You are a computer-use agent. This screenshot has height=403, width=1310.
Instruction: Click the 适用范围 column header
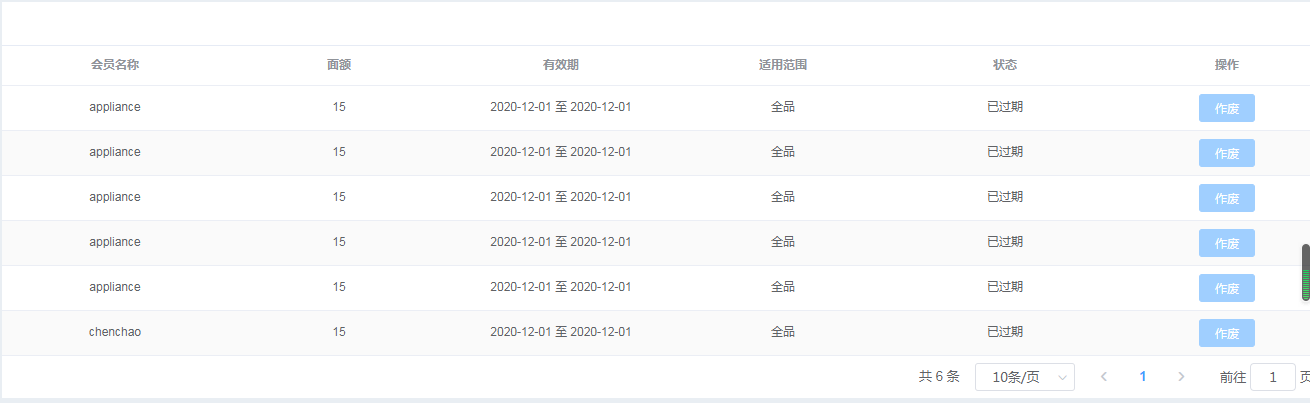coord(783,65)
